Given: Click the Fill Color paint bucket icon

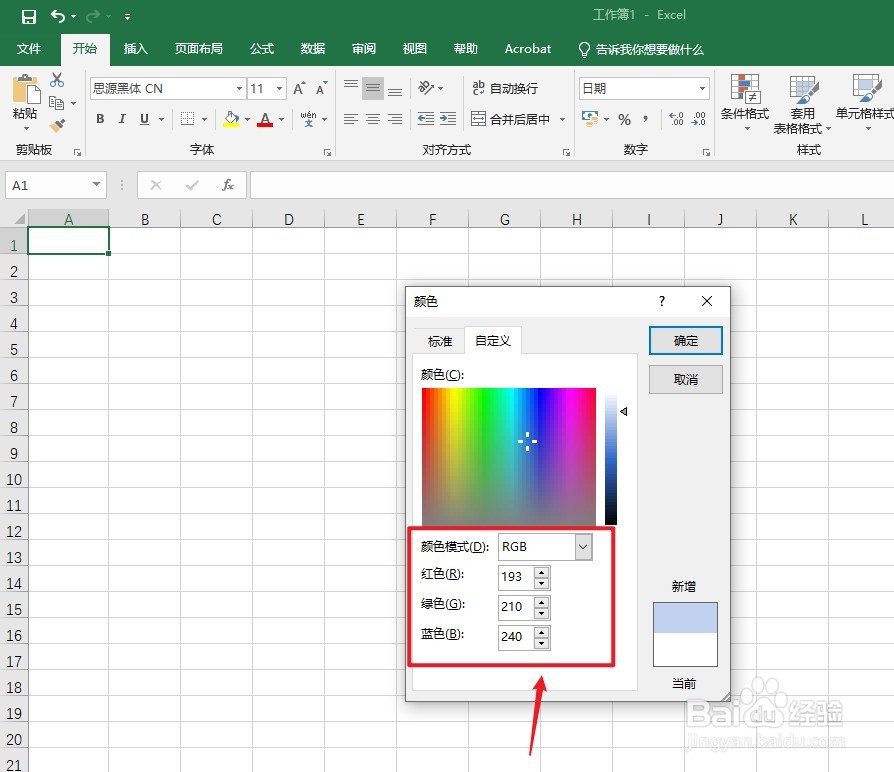Looking at the screenshot, I should click(x=231, y=119).
